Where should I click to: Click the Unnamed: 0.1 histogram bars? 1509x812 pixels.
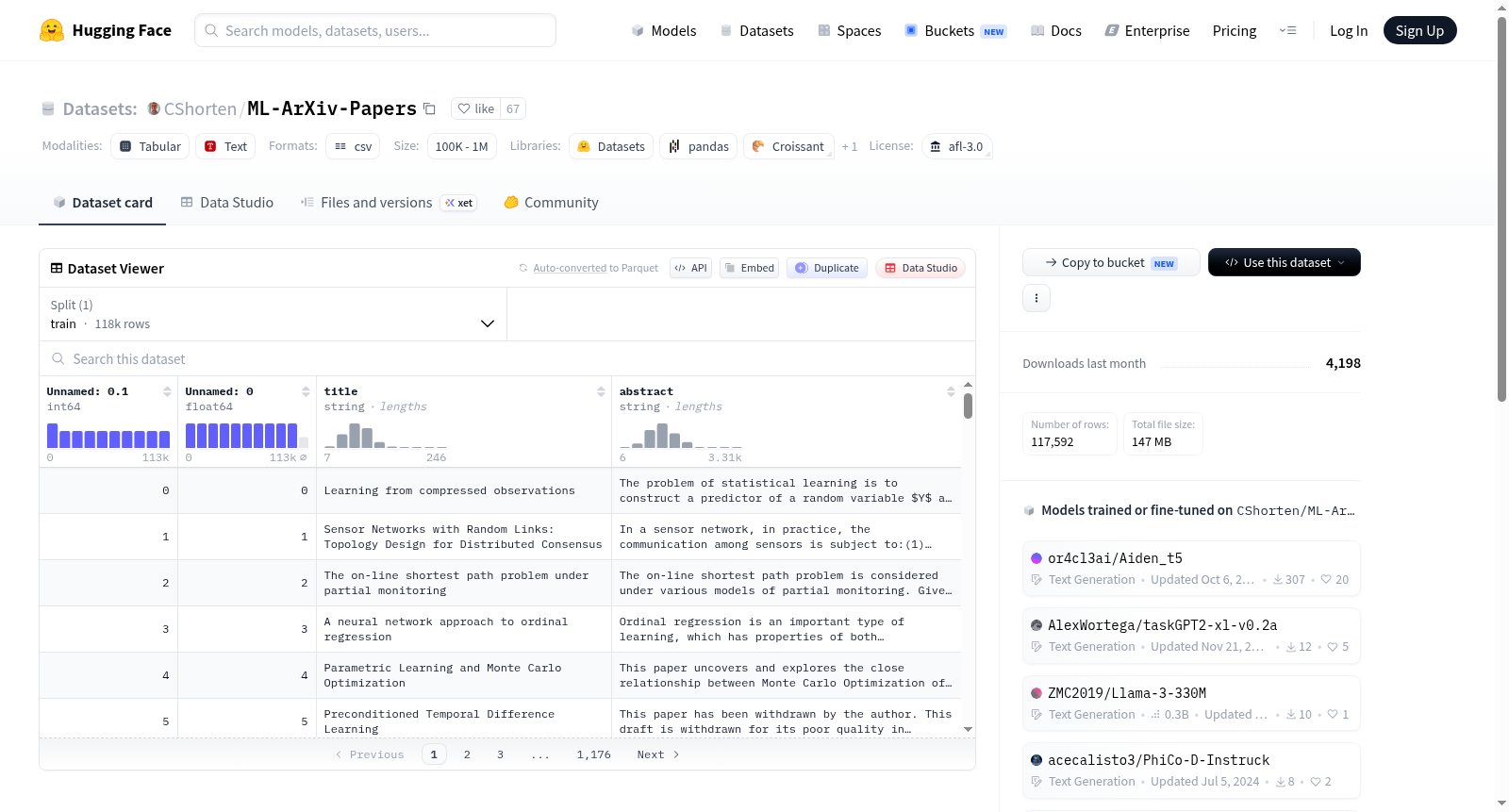coord(108,435)
